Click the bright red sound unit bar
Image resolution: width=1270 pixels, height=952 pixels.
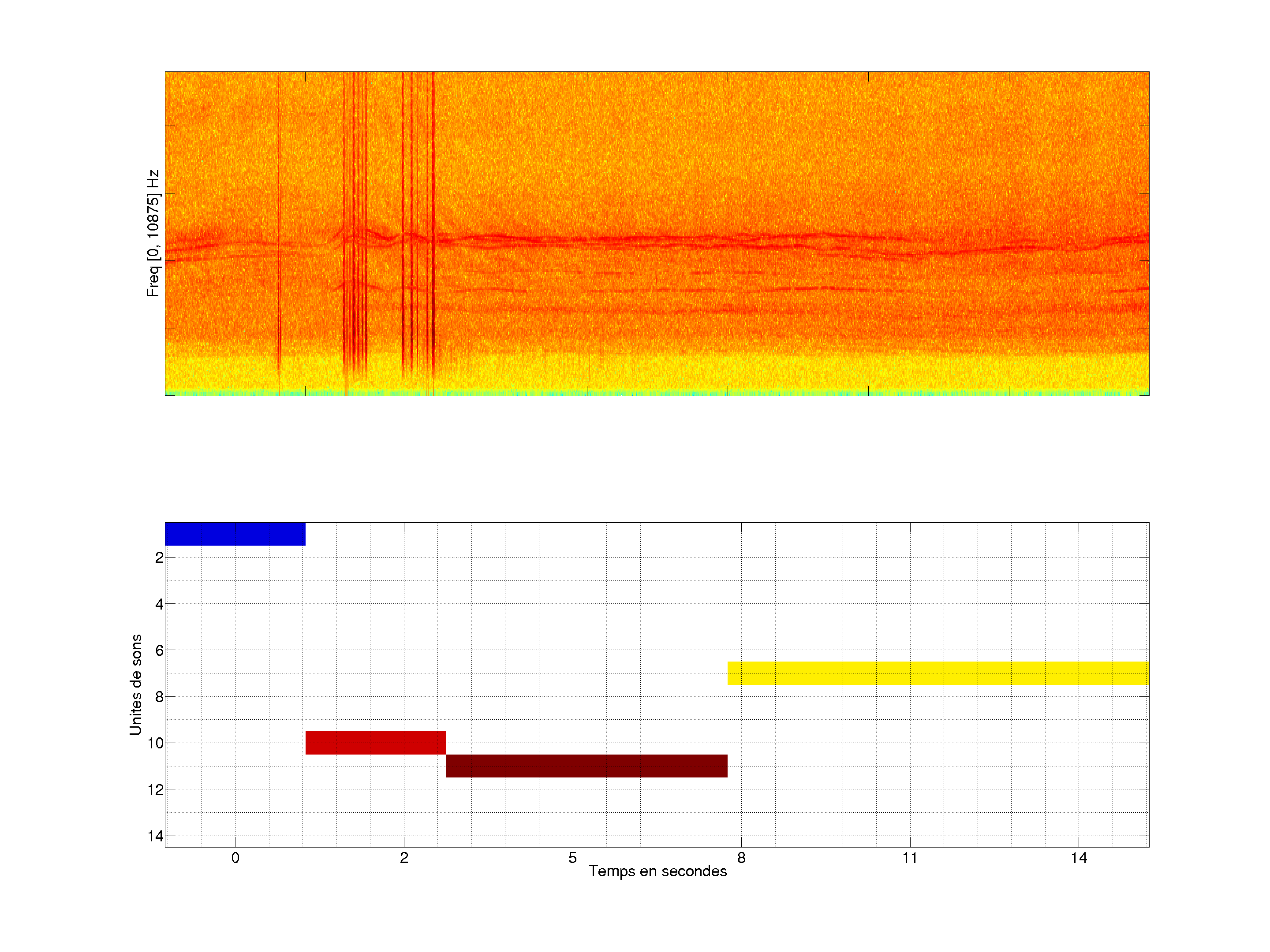coord(376,743)
